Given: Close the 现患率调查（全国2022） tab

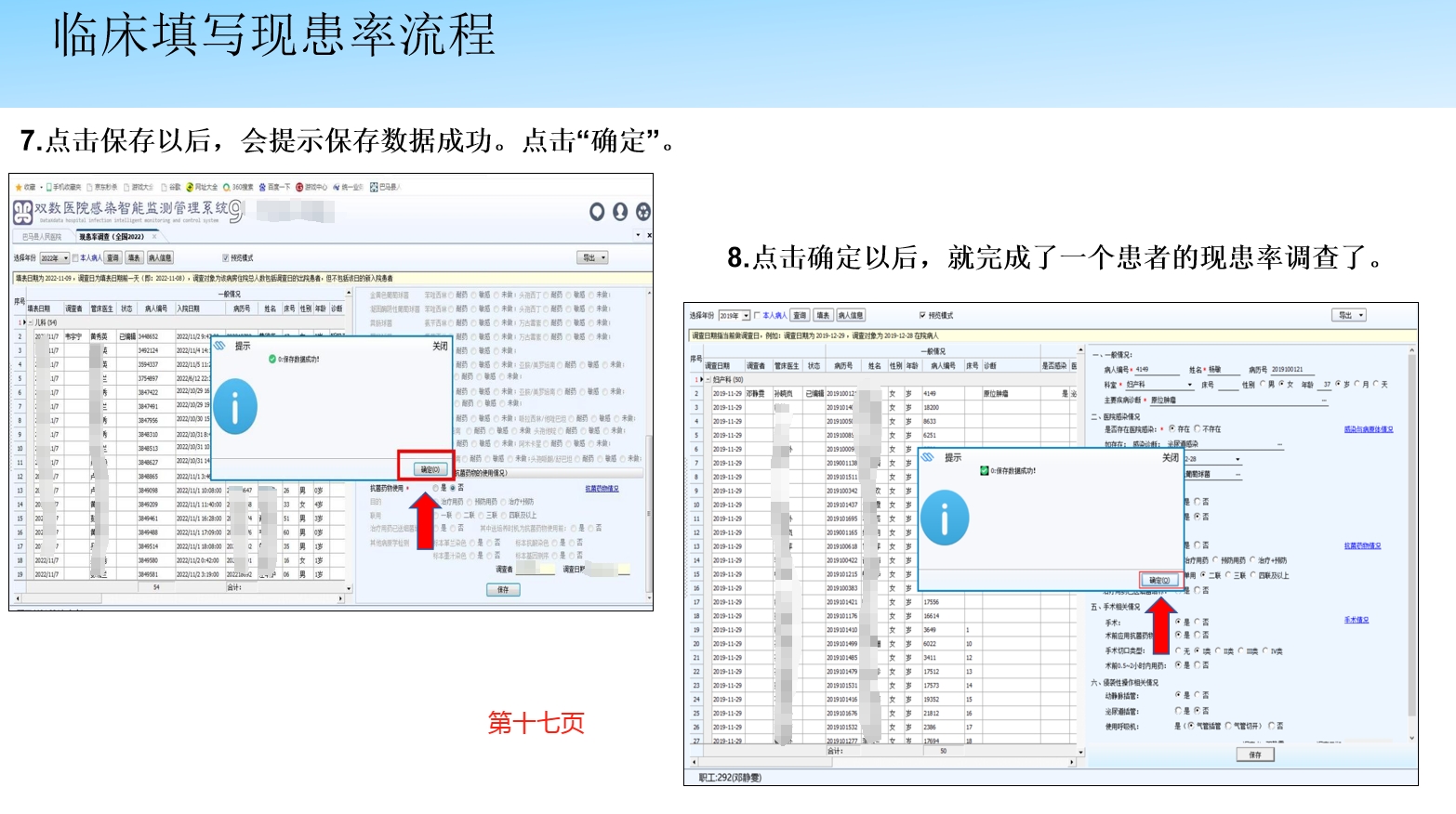Looking at the screenshot, I should pyautogui.click(x=155, y=237).
